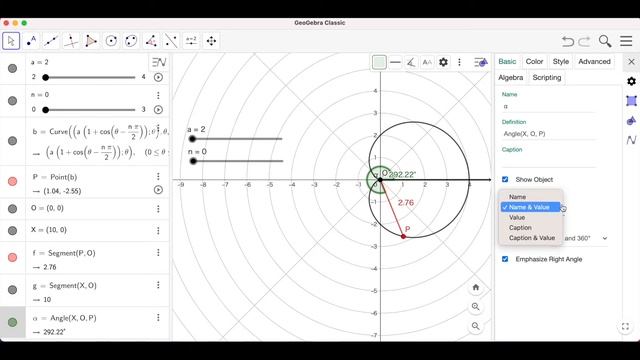The height and width of the screenshot is (360, 640).
Task: Play animation for slider n
Action: pyautogui.click(x=158, y=109)
